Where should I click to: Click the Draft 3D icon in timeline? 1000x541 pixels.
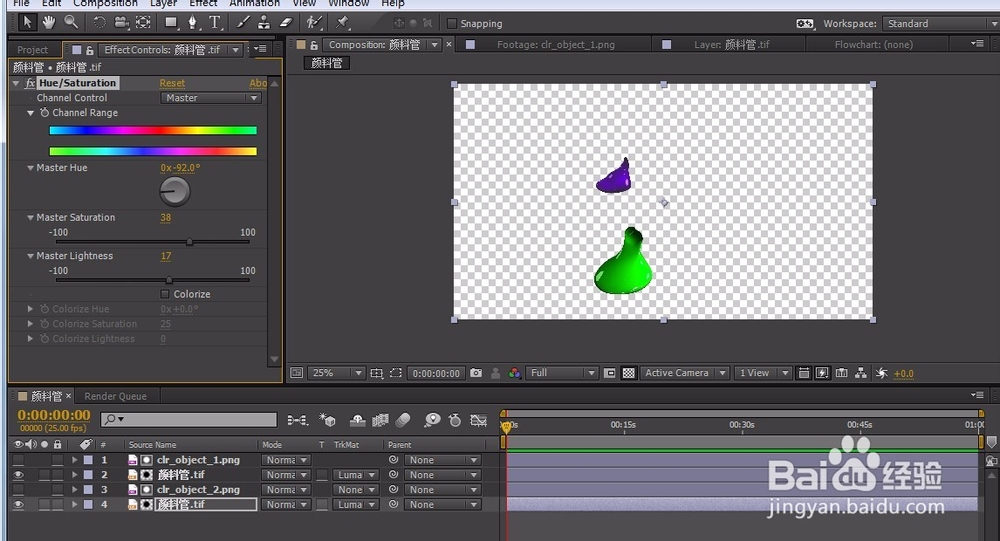pos(328,420)
